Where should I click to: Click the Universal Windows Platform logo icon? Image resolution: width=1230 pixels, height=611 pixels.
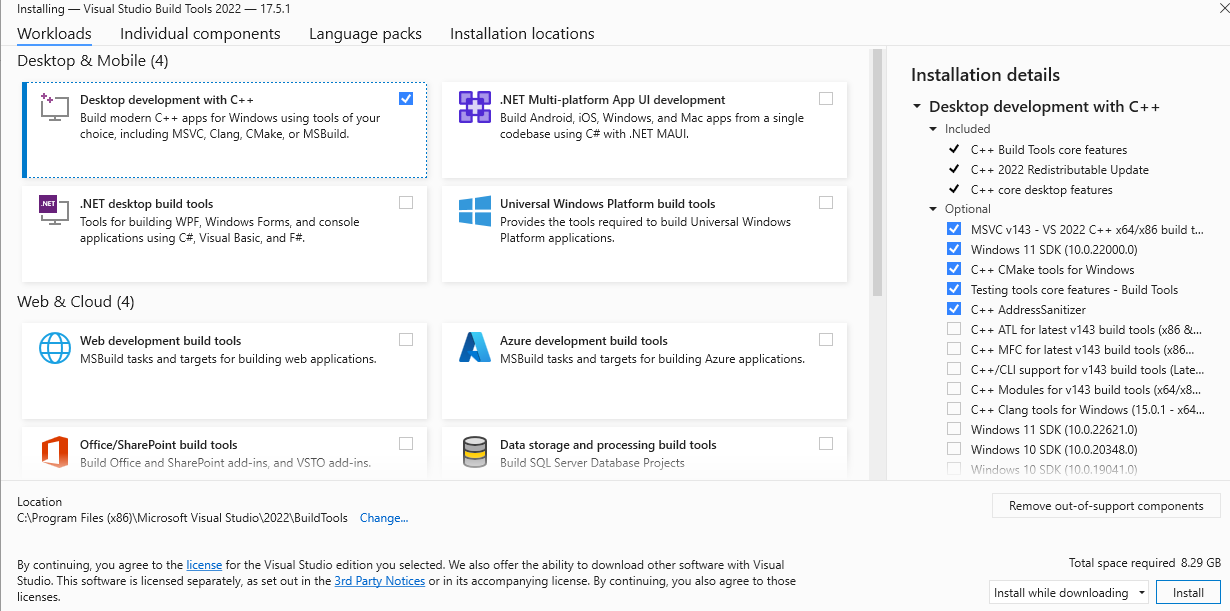[474, 211]
